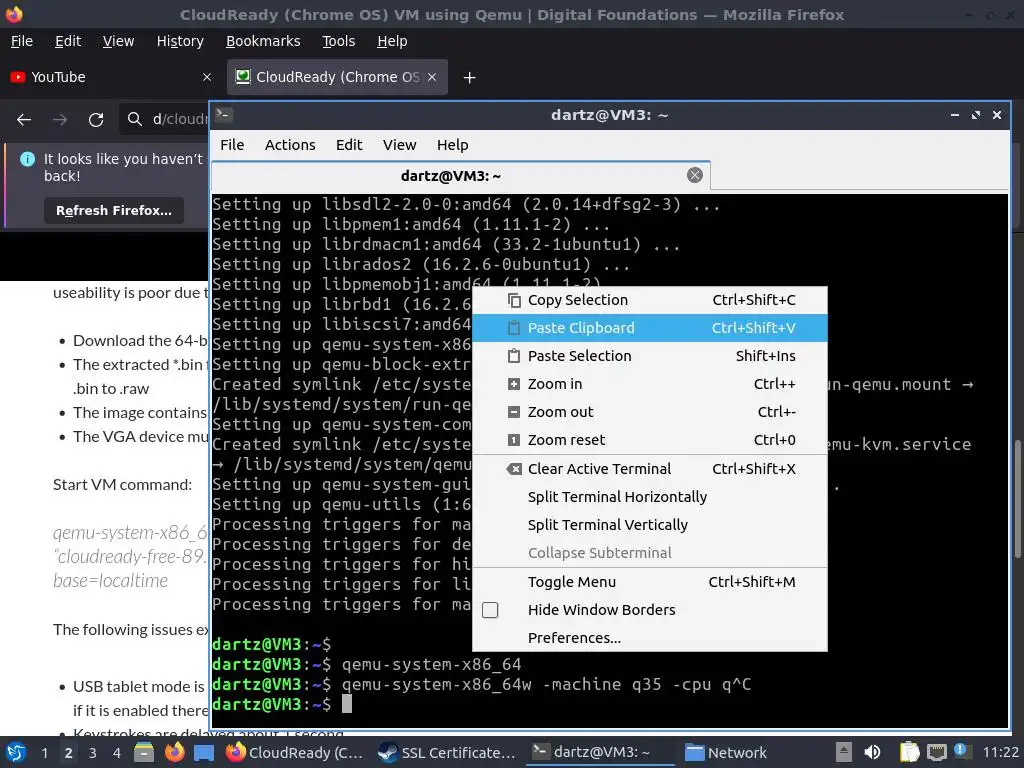Click the info icon in Firefox notification

(x=27, y=159)
